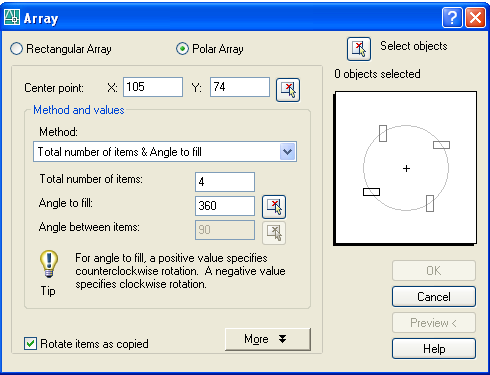The image size is (490, 375).
Task: Open the Help button
Action: (x=434, y=349)
